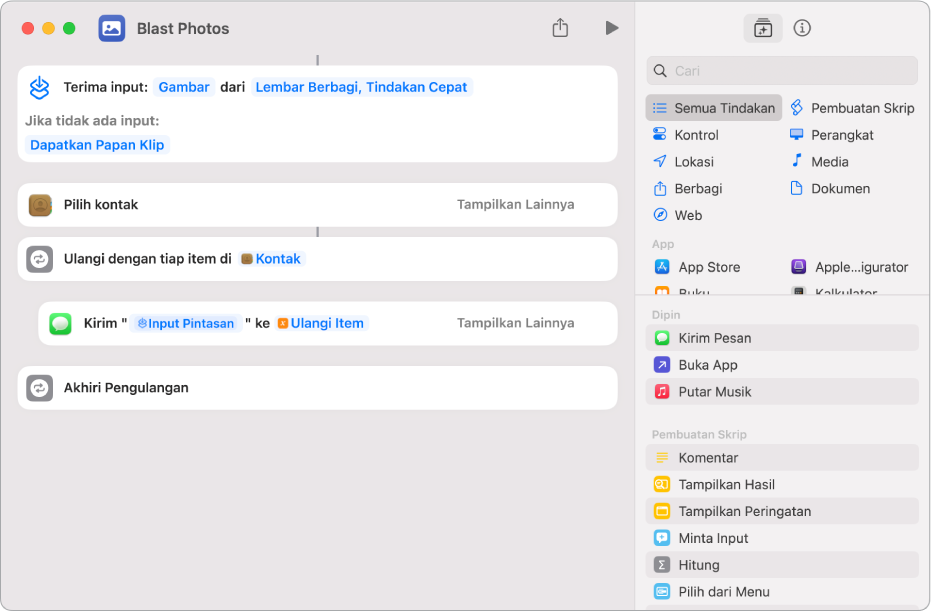Show the action library panel
Image resolution: width=931 pixels, height=612 pixels.
coord(762,28)
